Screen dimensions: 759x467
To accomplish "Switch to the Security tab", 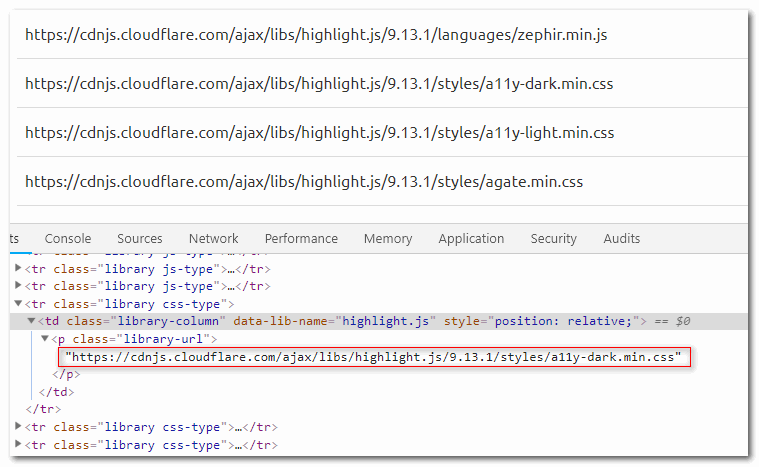I will (x=553, y=239).
